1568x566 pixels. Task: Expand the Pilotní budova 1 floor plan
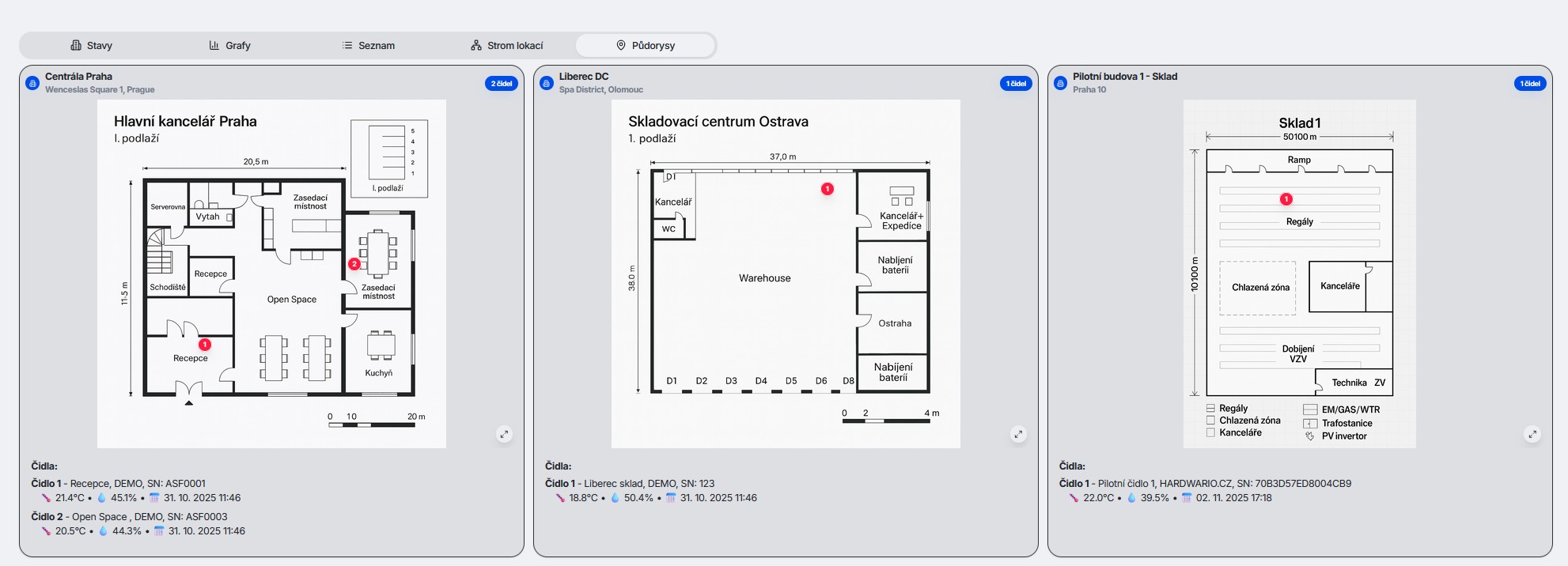[1532, 434]
